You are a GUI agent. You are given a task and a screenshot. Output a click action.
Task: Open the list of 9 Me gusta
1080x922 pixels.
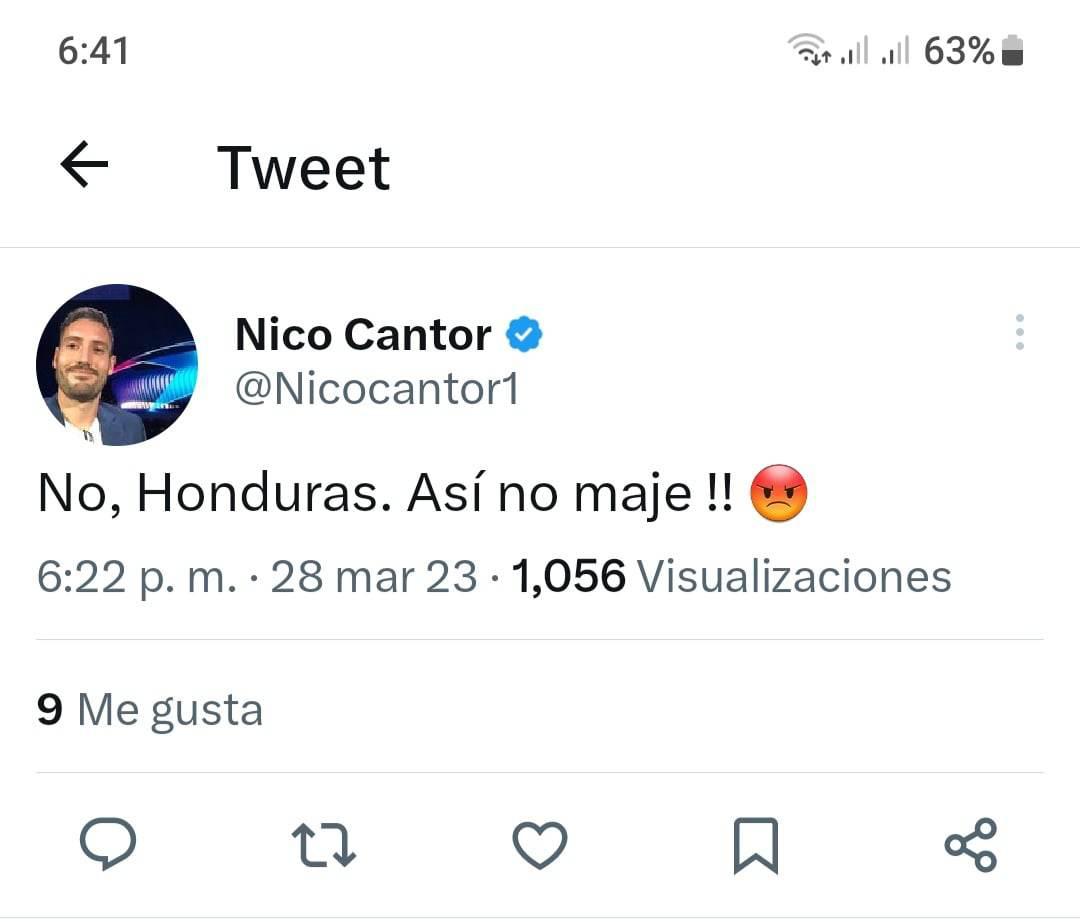(148, 709)
